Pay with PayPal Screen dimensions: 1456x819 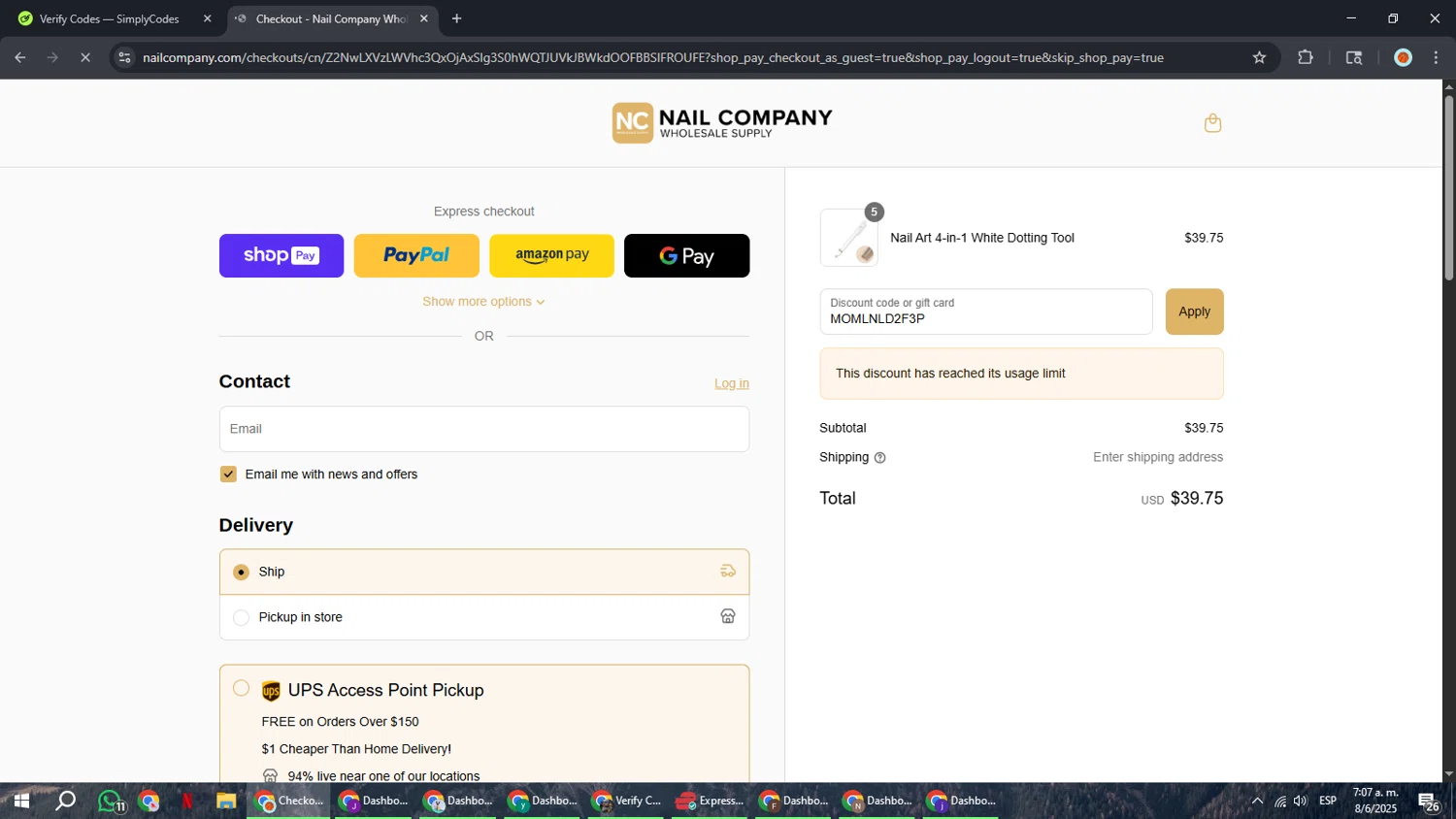416,255
